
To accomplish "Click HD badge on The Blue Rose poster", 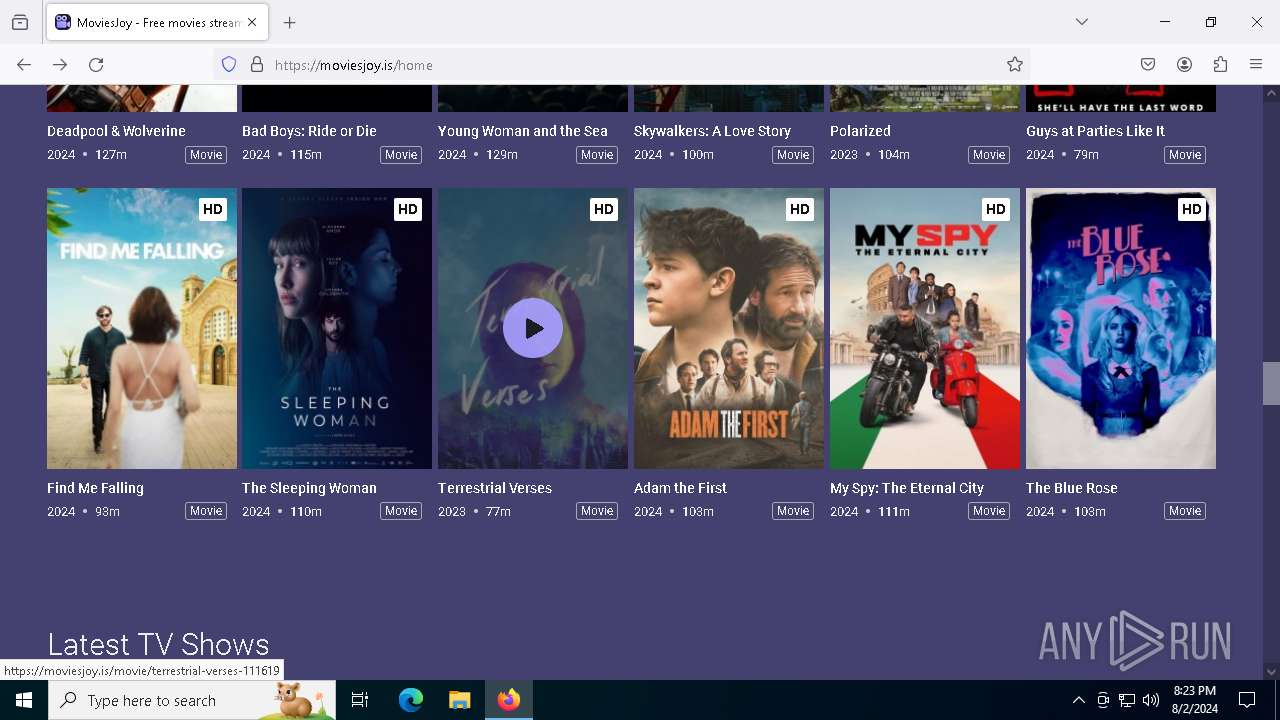I will [1191, 209].
